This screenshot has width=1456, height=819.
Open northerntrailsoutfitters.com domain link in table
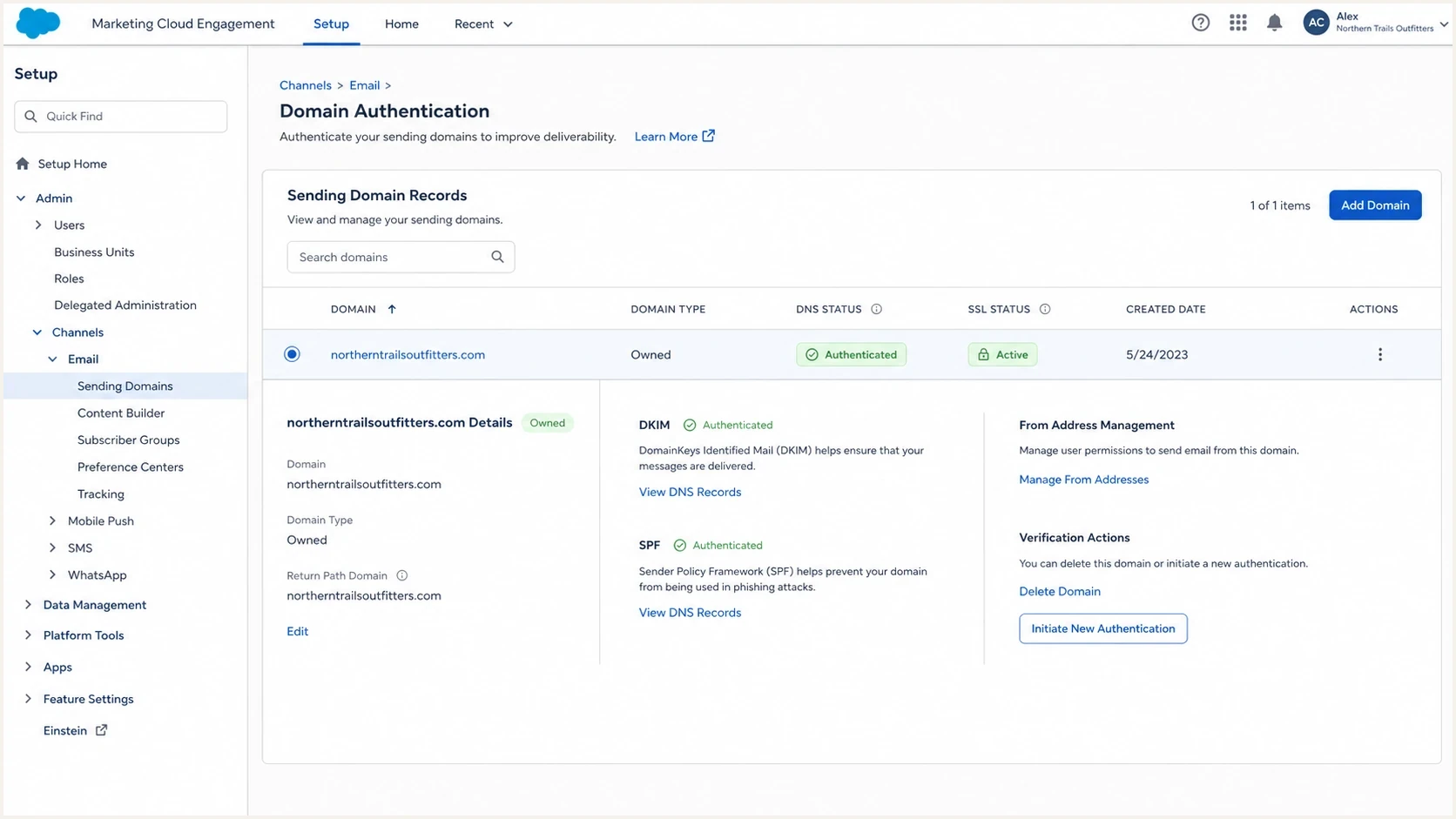pos(408,354)
